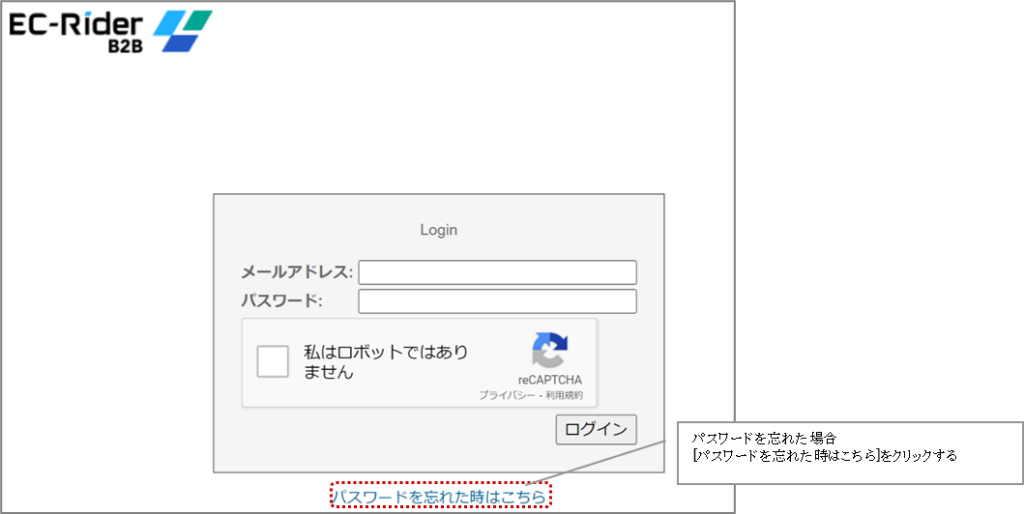Focus the パスワード input field
This screenshot has height=514, width=1024.
(497, 301)
